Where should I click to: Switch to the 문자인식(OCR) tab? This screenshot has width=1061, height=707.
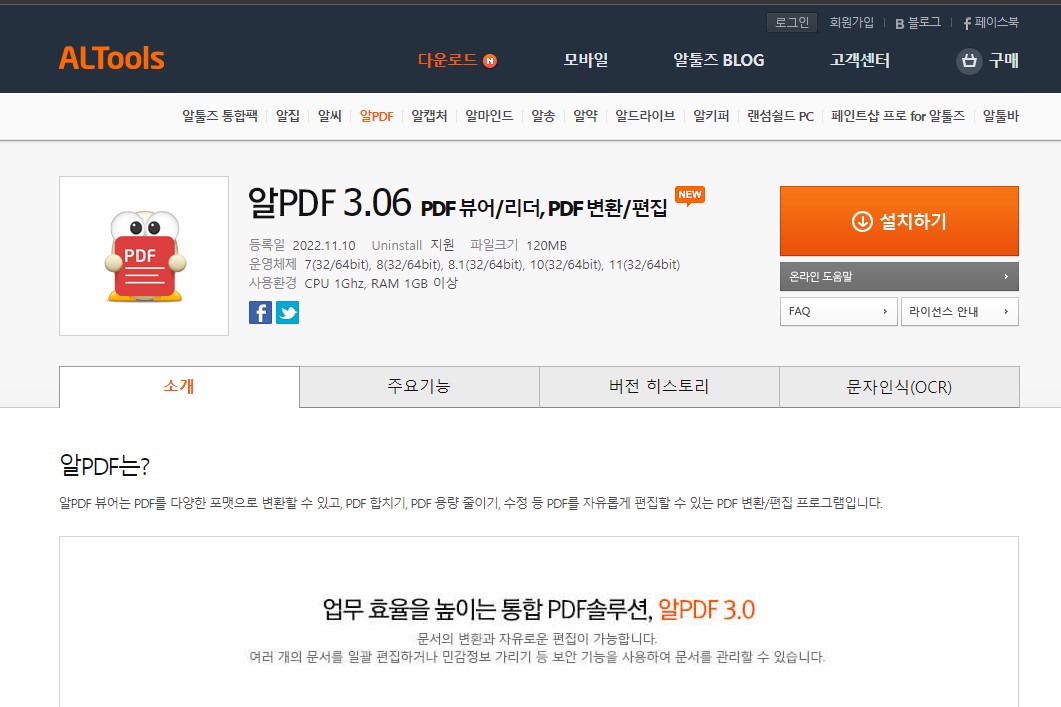[899, 387]
